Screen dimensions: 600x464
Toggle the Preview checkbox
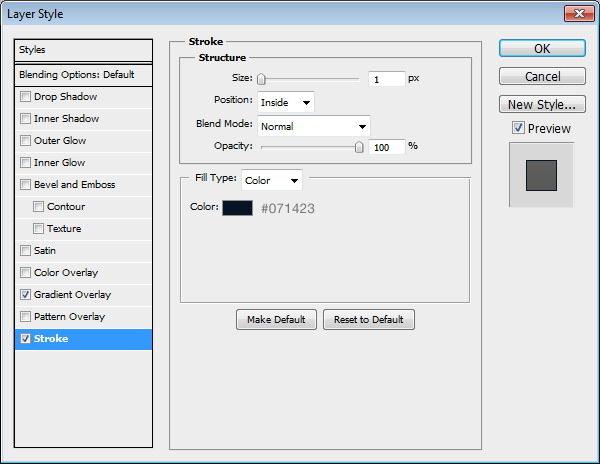tap(518, 128)
